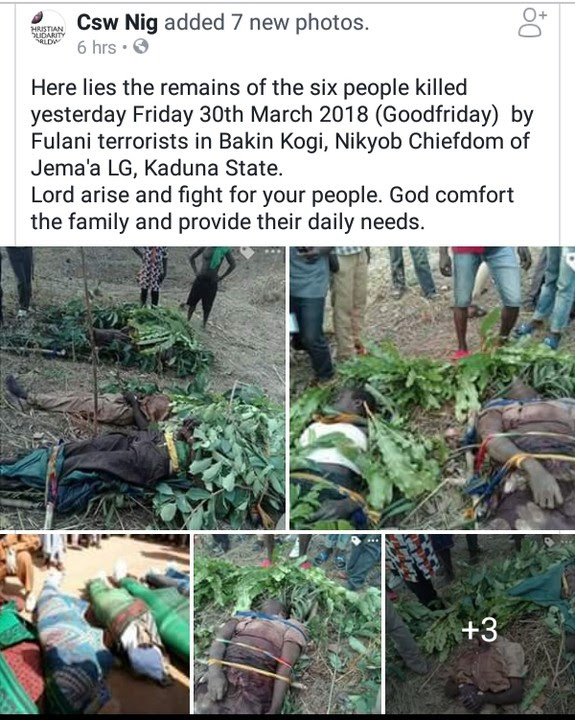Image resolution: width=575 pixels, height=720 pixels.
Task: Open the Csw Nig profile picture
Action: pos(49,28)
